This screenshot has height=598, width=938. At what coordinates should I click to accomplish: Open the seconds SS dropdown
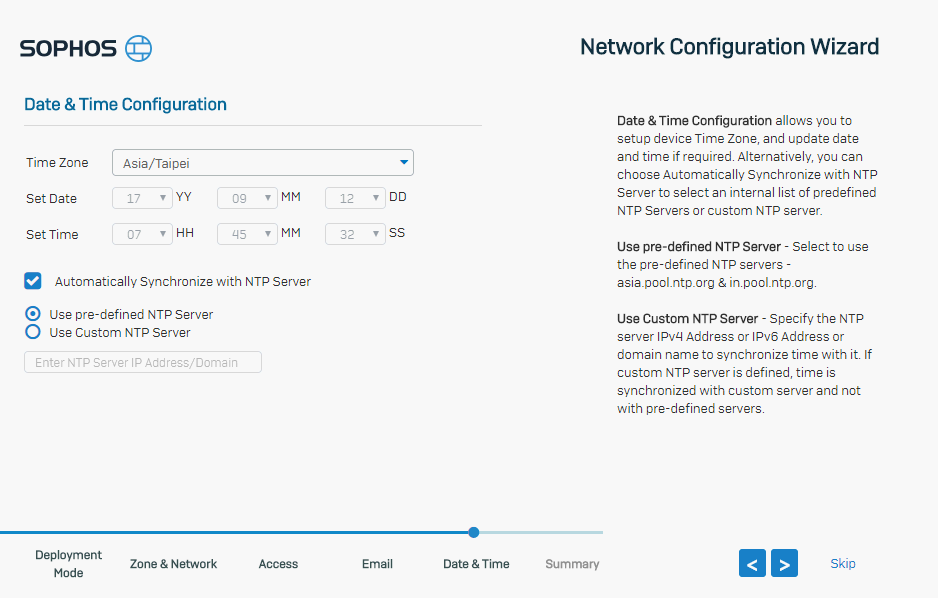coord(355,234)
